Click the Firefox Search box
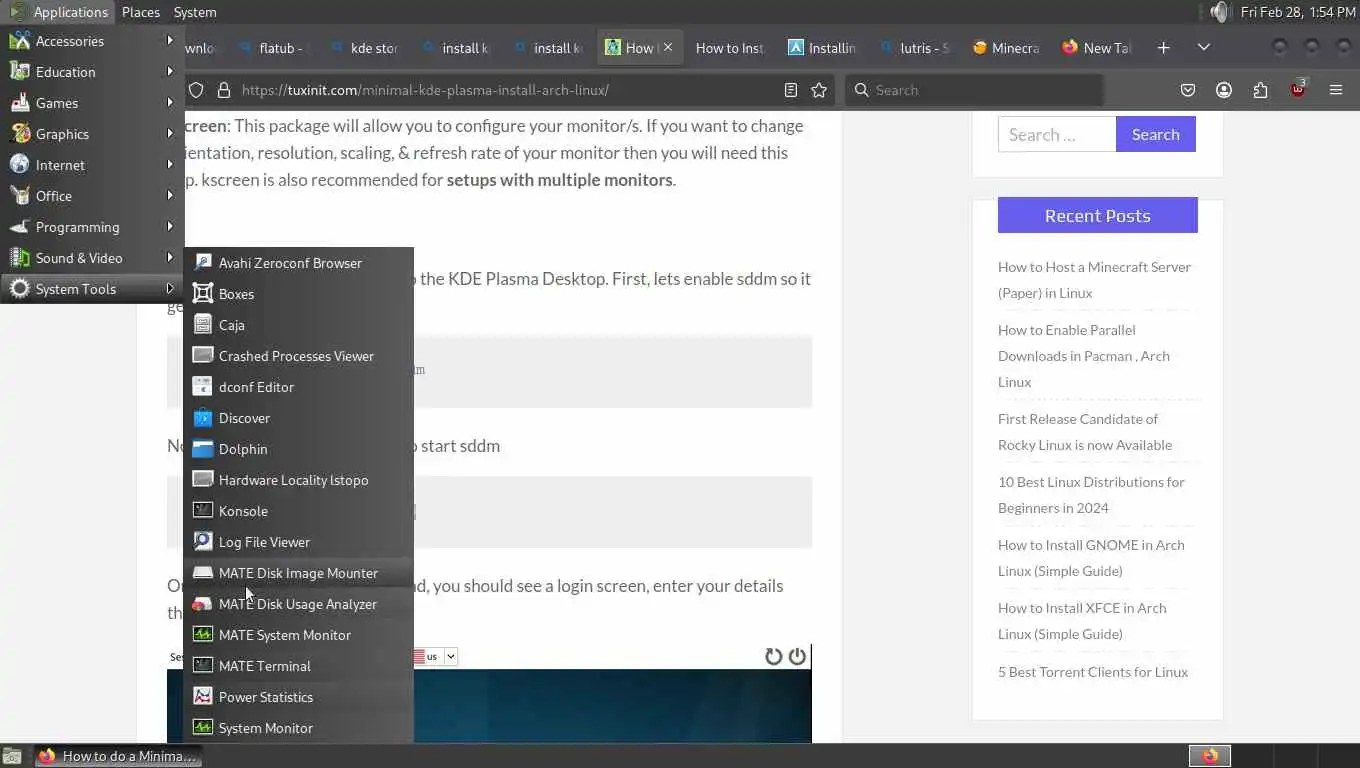1360x768 pixels. coord(974,90)
